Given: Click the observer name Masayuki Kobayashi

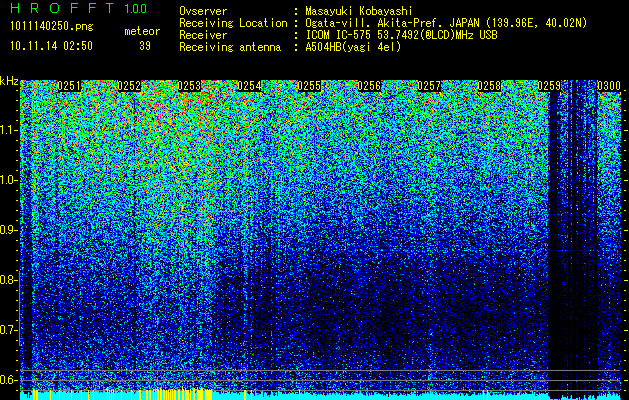Looking at the screenshot, I should point(359,11).
